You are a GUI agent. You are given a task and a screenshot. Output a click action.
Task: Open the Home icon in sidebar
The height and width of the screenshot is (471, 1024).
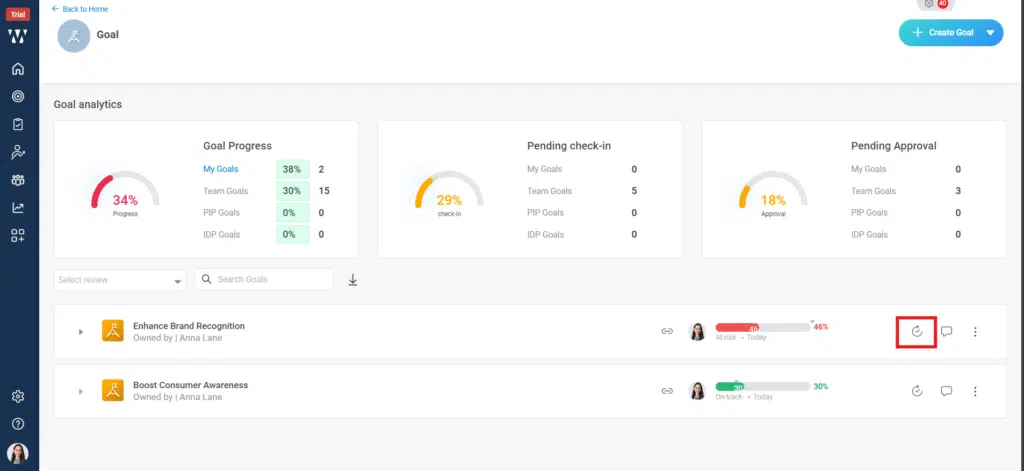point(18,69)
